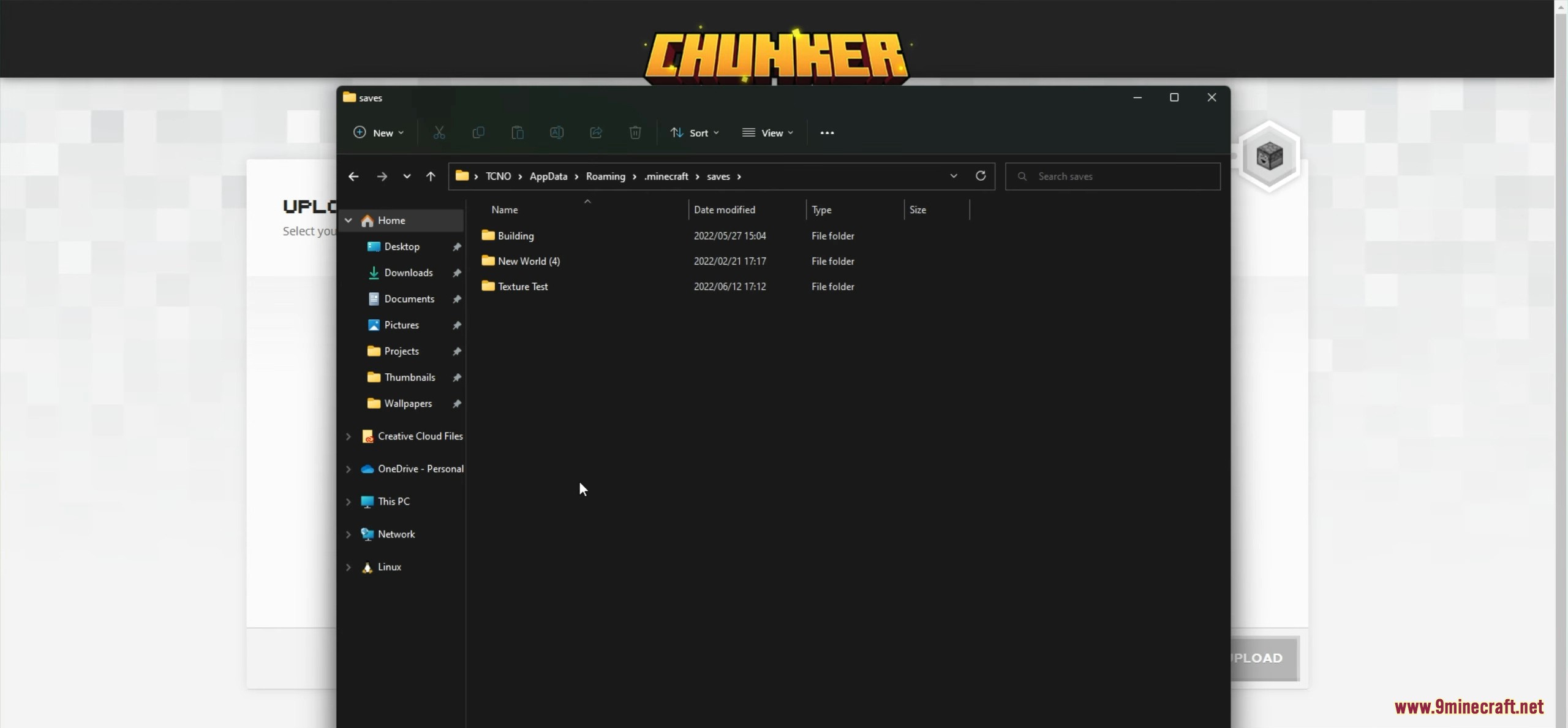Open the Sort dropdown menu

click(695, 133)
